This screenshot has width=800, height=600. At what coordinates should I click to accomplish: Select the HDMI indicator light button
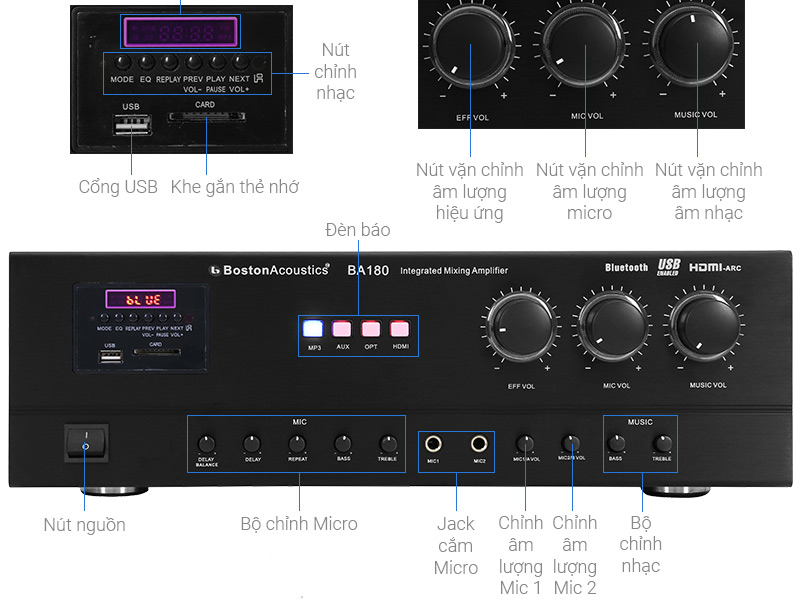tap(400, 329)
